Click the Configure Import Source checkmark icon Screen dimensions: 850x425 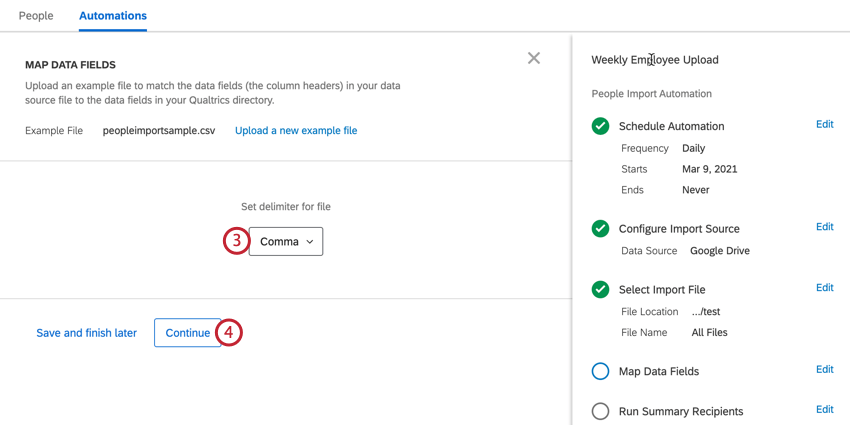tap(600, 229)
